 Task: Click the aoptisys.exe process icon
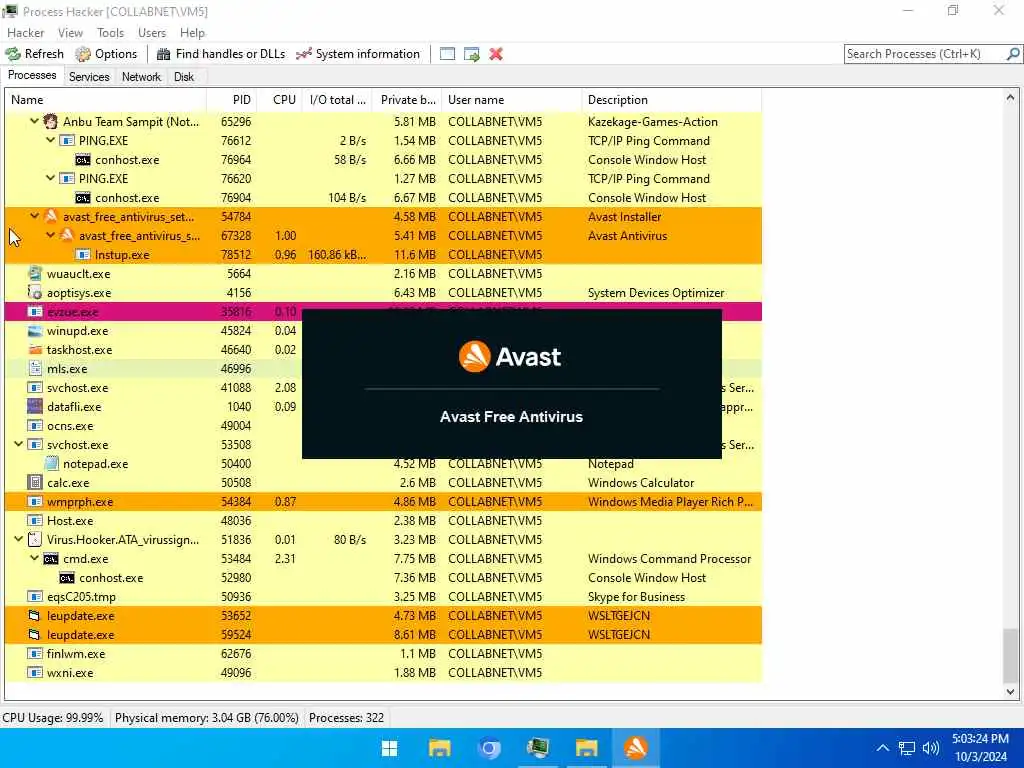tap(35, 293)
